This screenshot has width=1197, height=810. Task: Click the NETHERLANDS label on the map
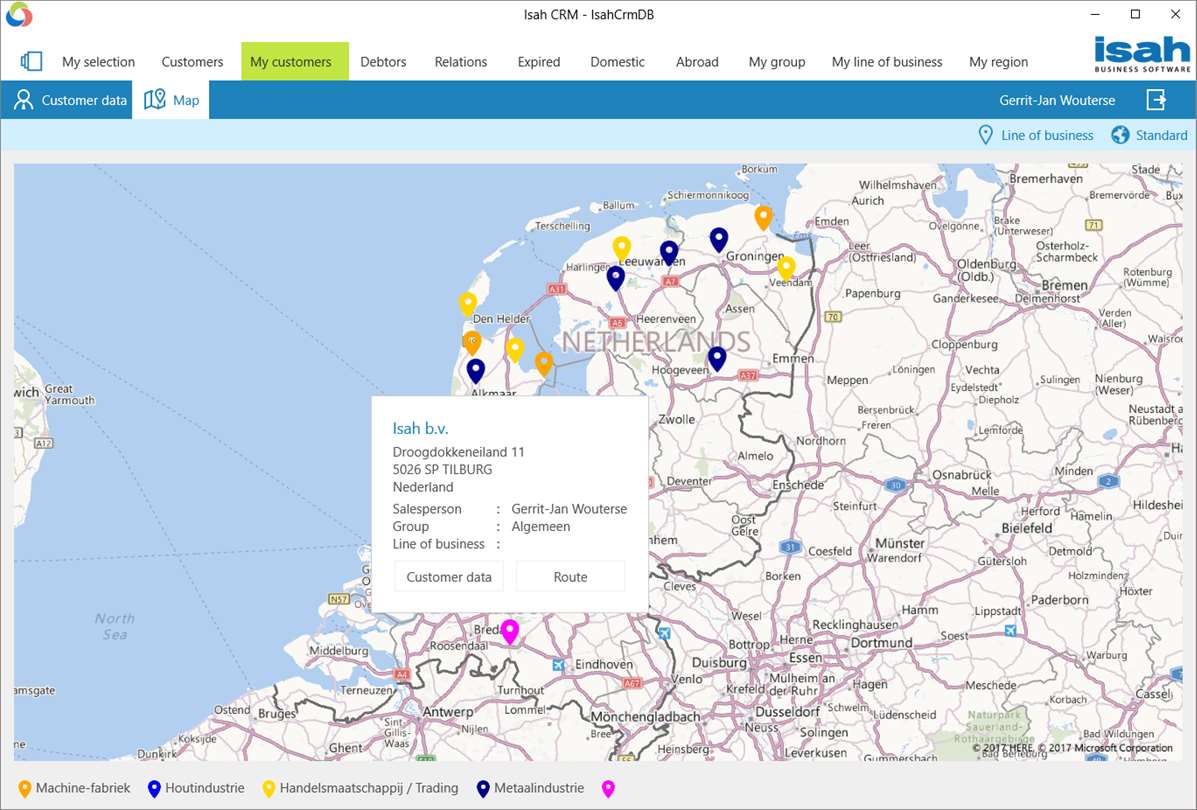pyautogui.click(x=656, y=341)
